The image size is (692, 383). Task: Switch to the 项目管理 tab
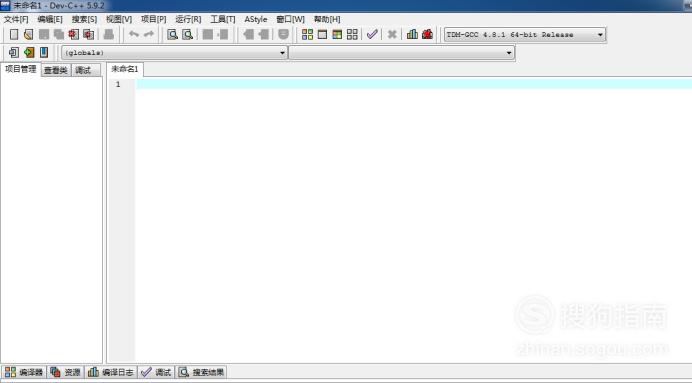click(21, 69)
